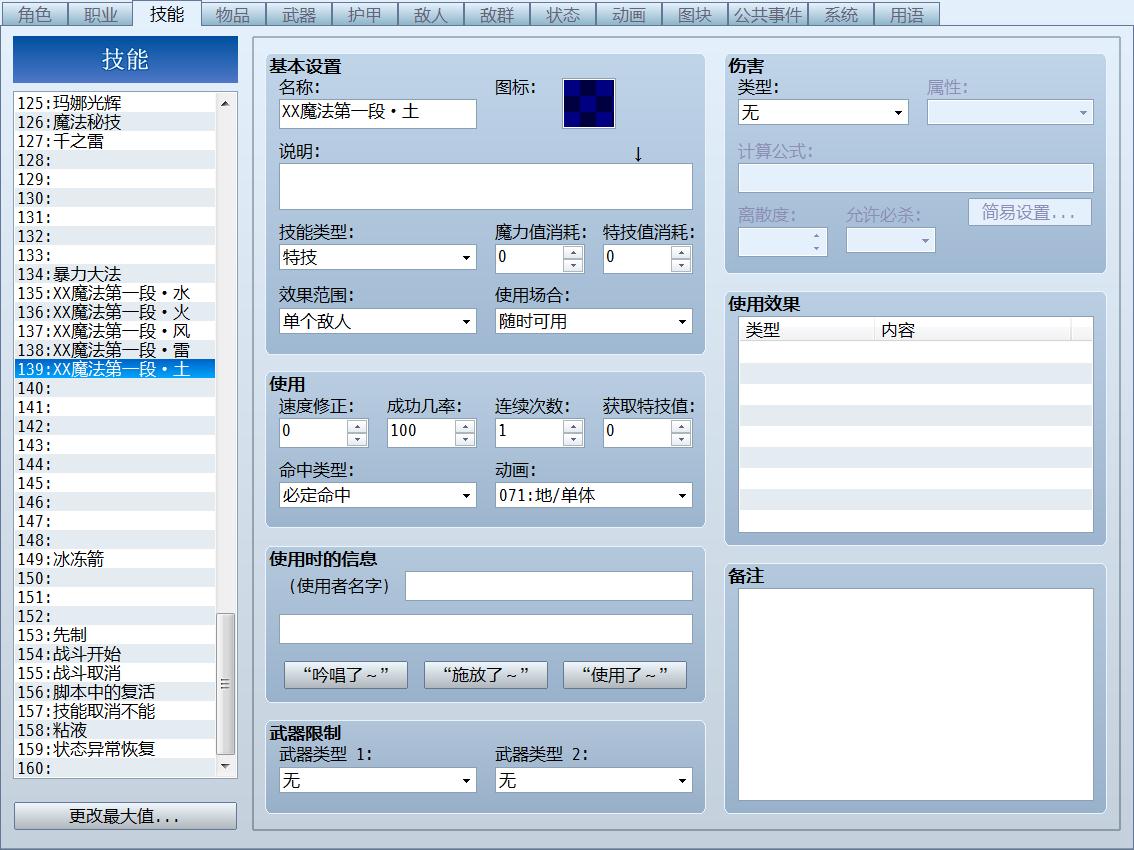The height and width of the screenshot is (850, 1134).
Task: Open the 敌群 tab
Action: click(497, 14)
